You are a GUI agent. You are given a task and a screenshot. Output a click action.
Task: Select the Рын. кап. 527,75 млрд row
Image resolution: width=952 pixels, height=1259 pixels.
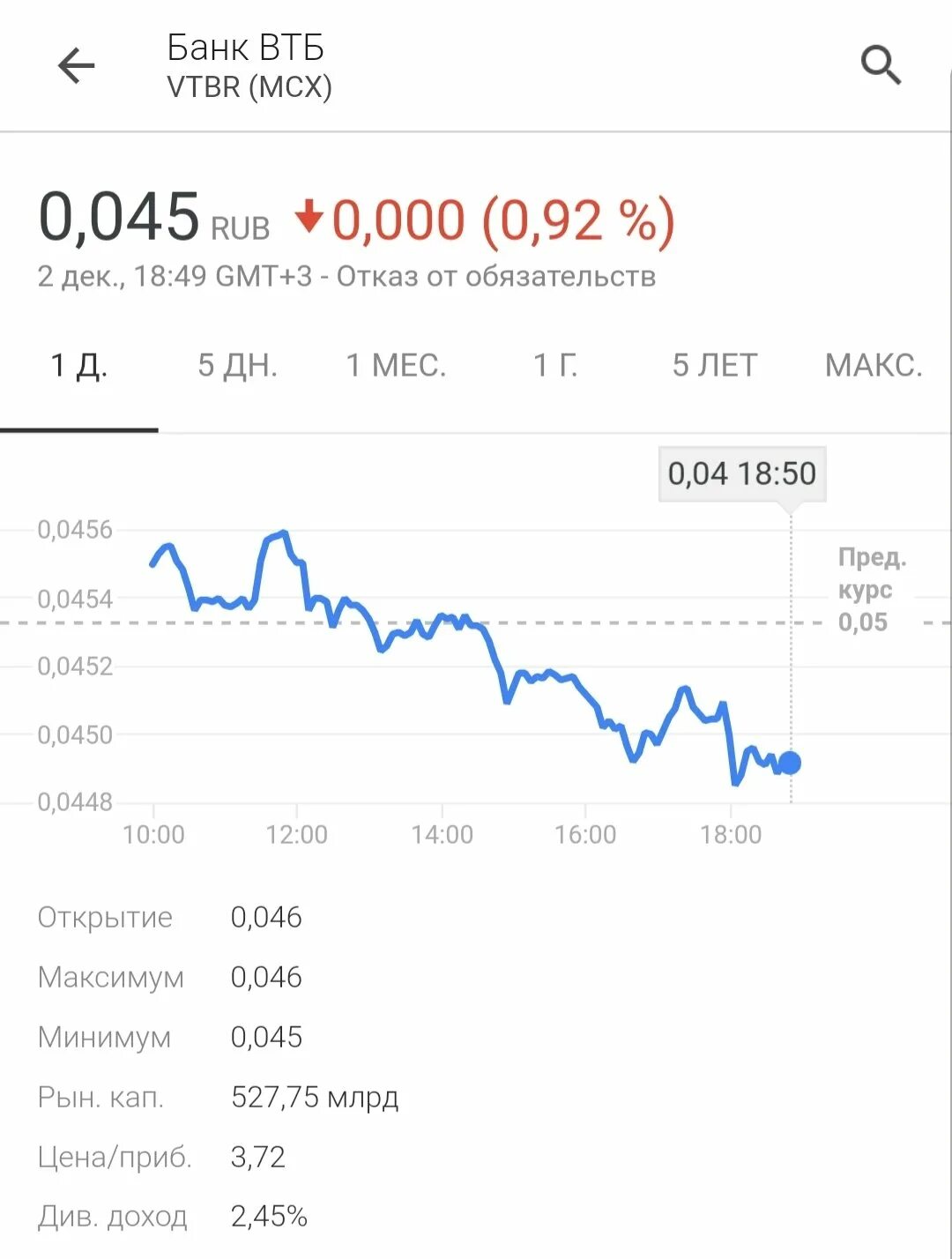(219, 1097)
